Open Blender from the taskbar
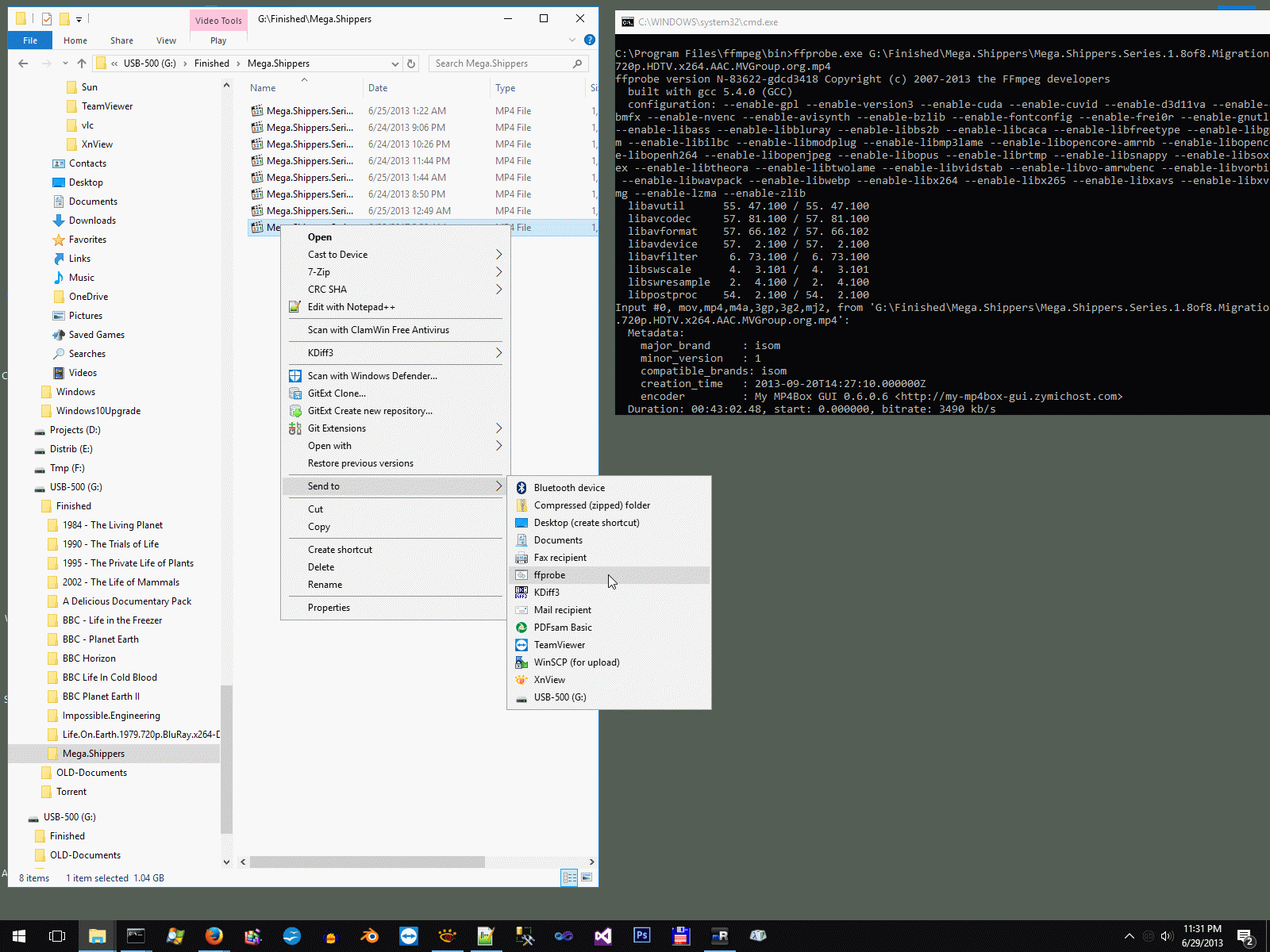1270x952 pixels. pyautogui.click(x=369, y=936)
